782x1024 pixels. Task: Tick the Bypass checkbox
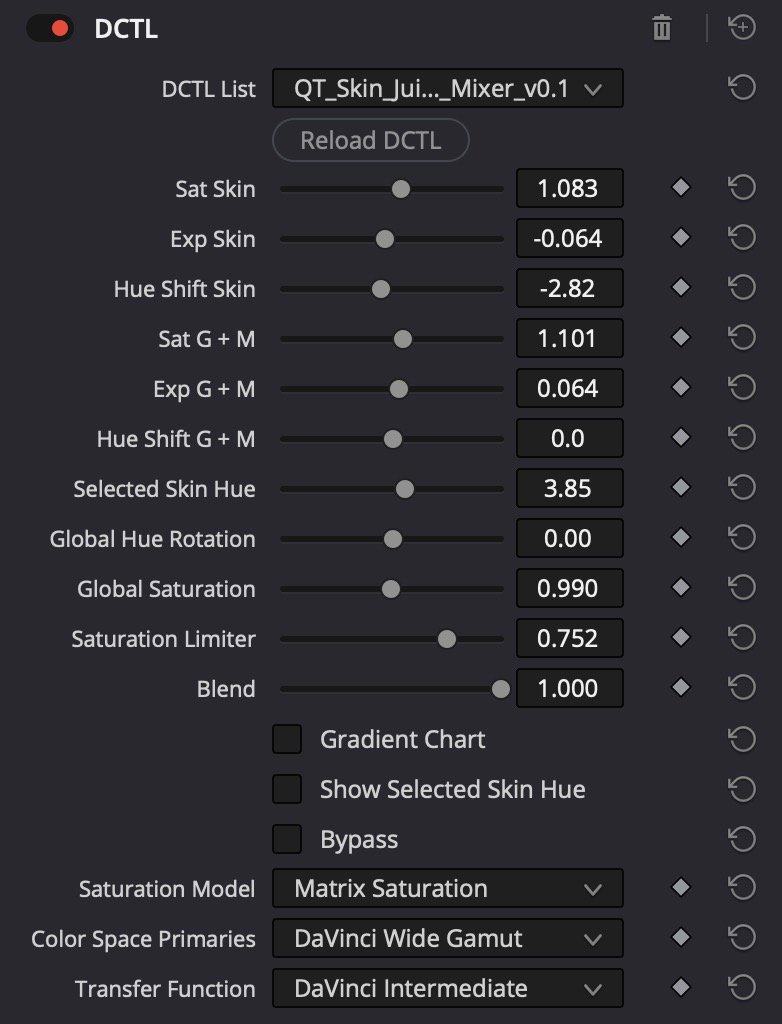(x=287, y=839)
